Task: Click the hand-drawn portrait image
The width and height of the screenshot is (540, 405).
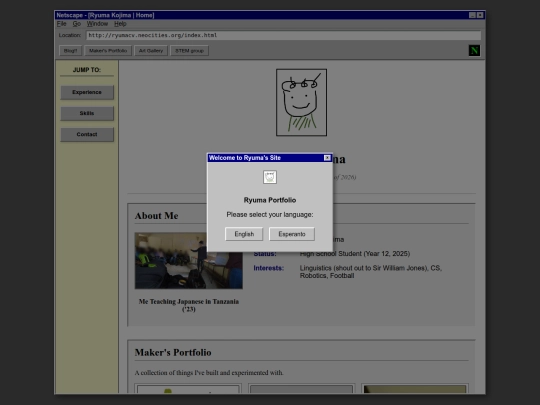Action: click(301, 102)
